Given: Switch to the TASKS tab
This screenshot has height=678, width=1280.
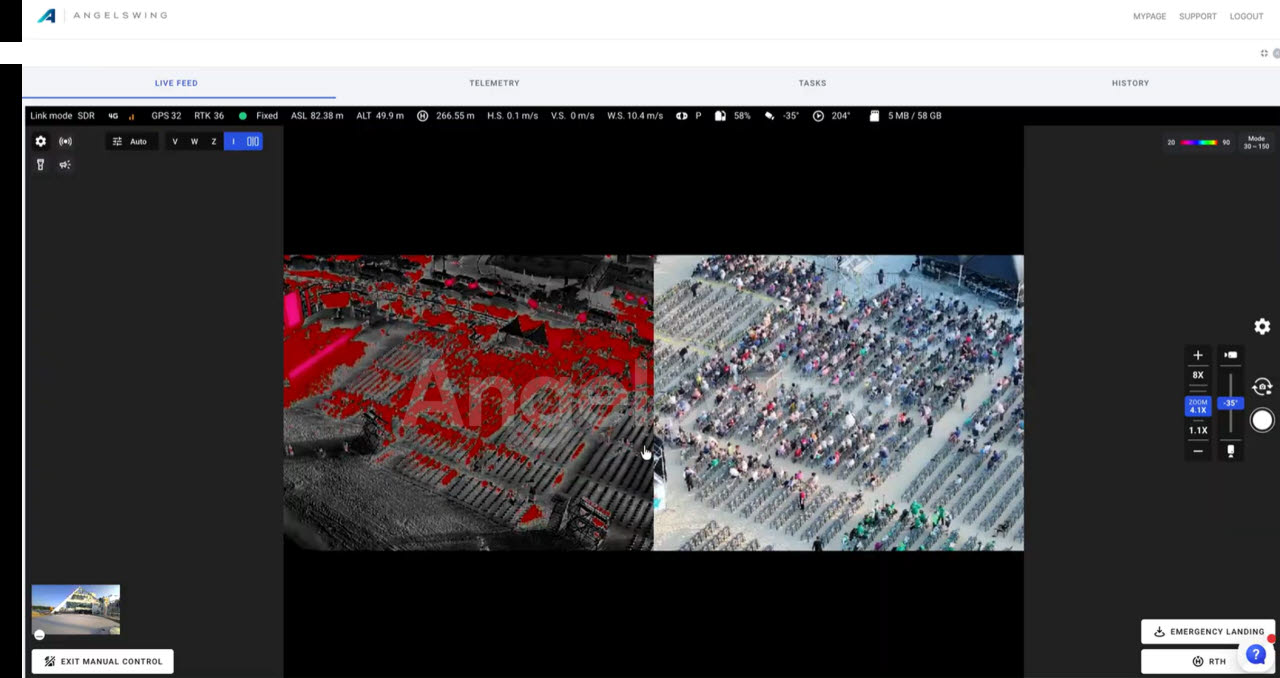Looking at the screenshot, I should (812, 83).
